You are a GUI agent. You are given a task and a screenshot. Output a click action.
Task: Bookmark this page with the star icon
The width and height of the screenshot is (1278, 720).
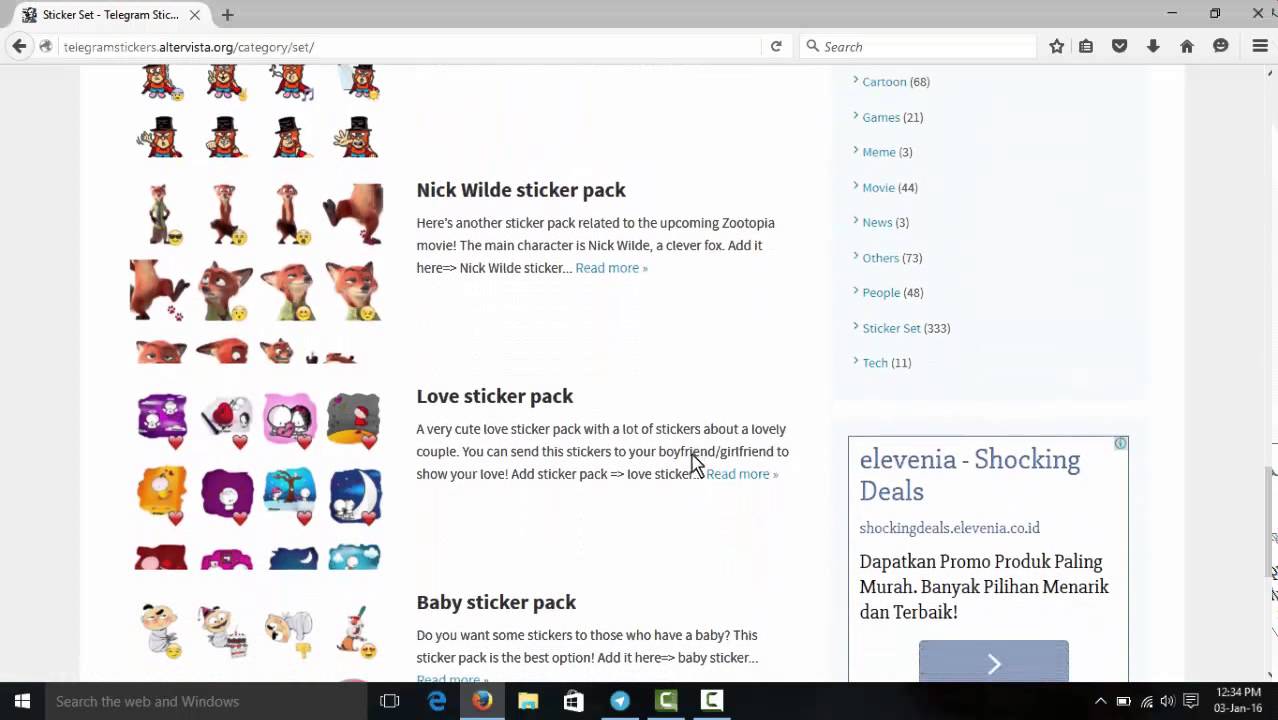click(1056, 46)
